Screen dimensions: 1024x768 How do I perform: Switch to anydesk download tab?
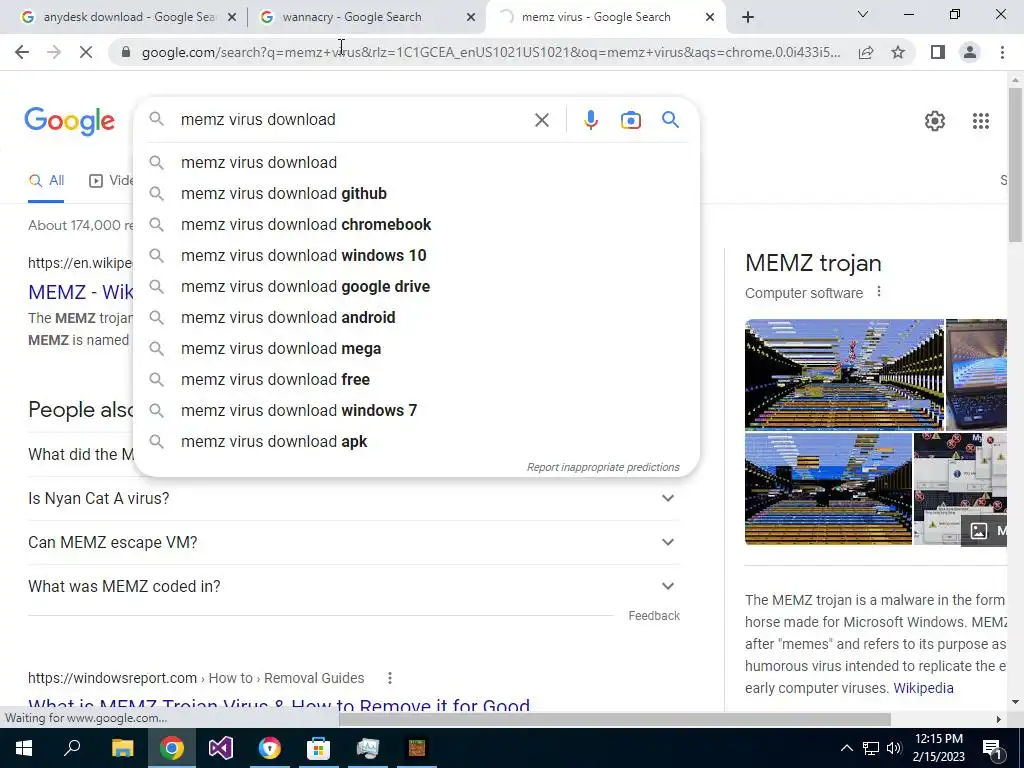pyautogui.click(x=127, y=17)
